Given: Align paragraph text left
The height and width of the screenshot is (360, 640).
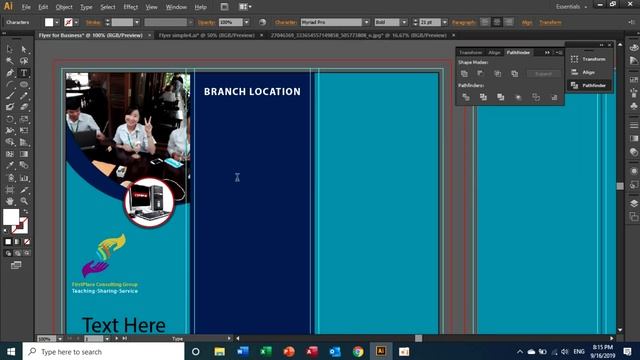Looking at the screenshot, I should click(x=484, y=22).
